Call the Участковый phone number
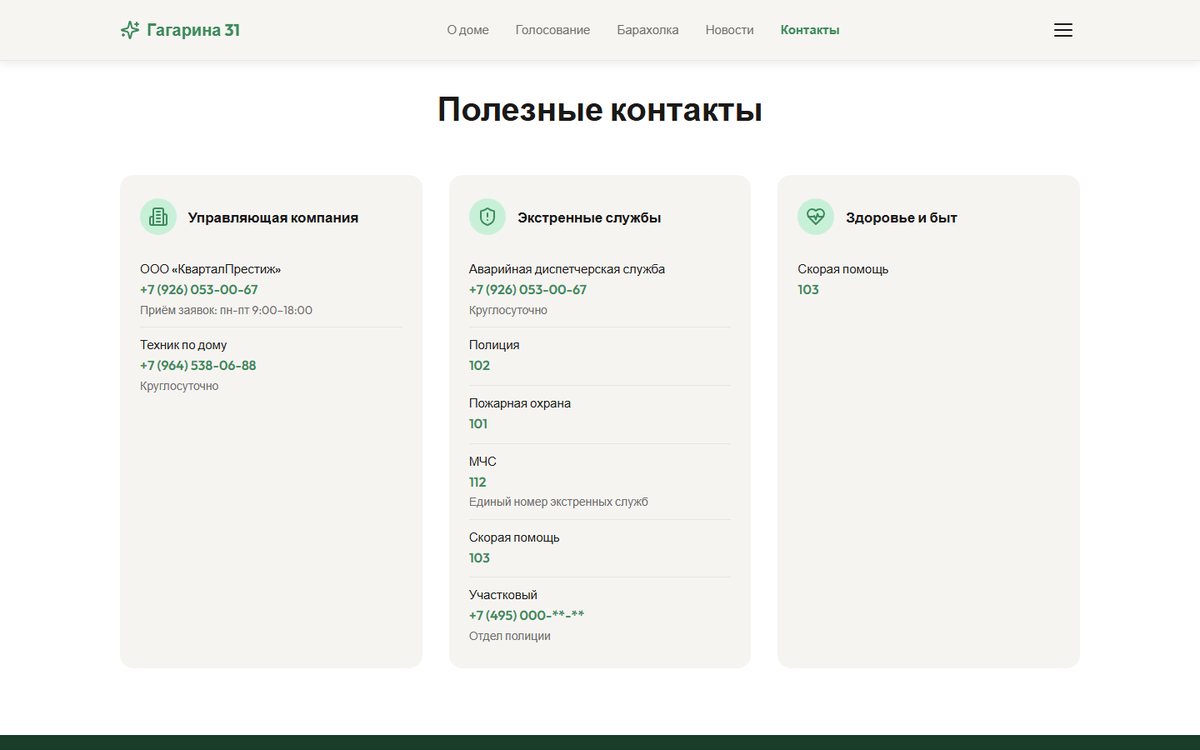 pyautogui.click(x=527, y=616)
